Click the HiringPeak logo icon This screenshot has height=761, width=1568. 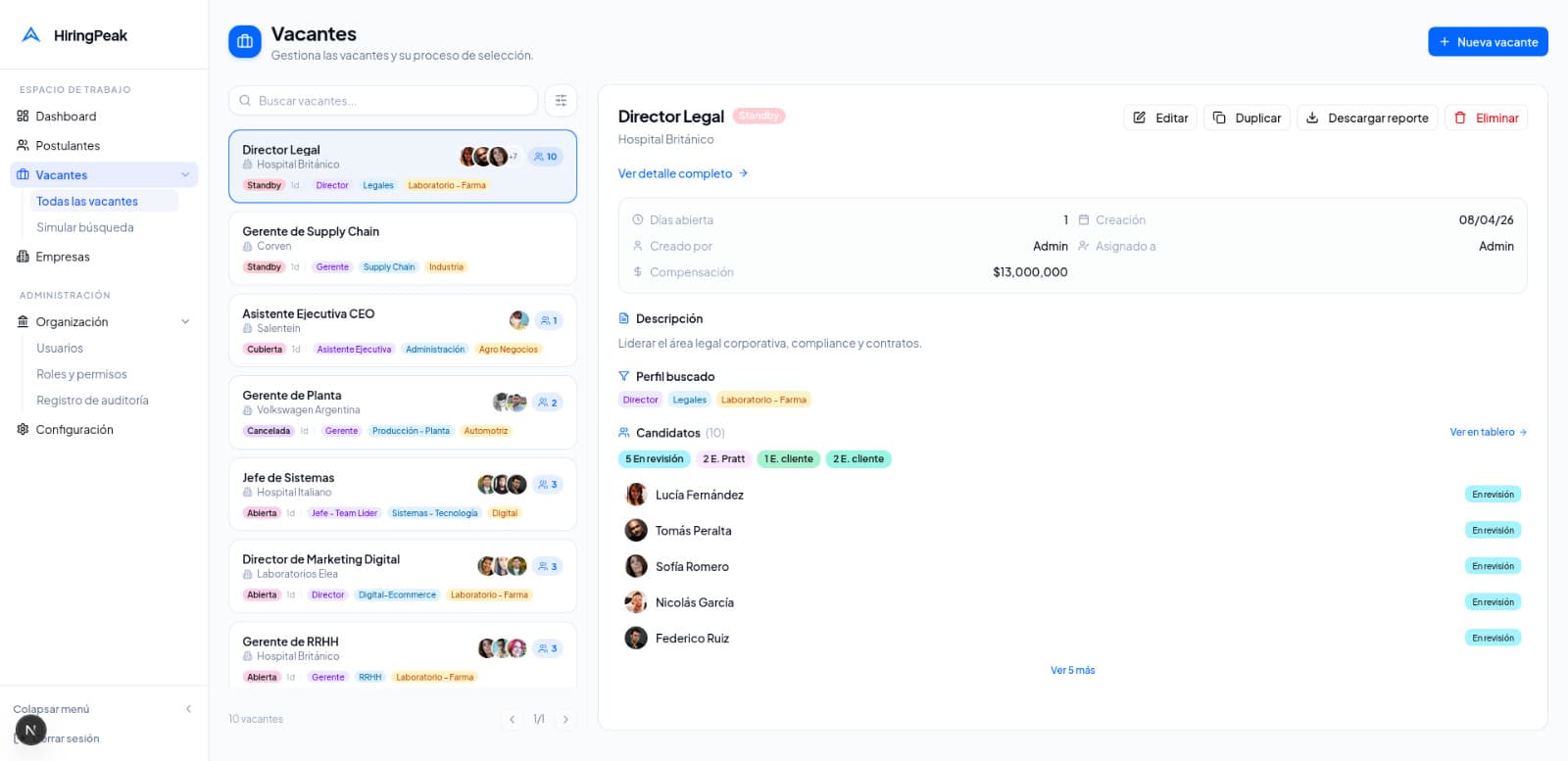(31, 35)
